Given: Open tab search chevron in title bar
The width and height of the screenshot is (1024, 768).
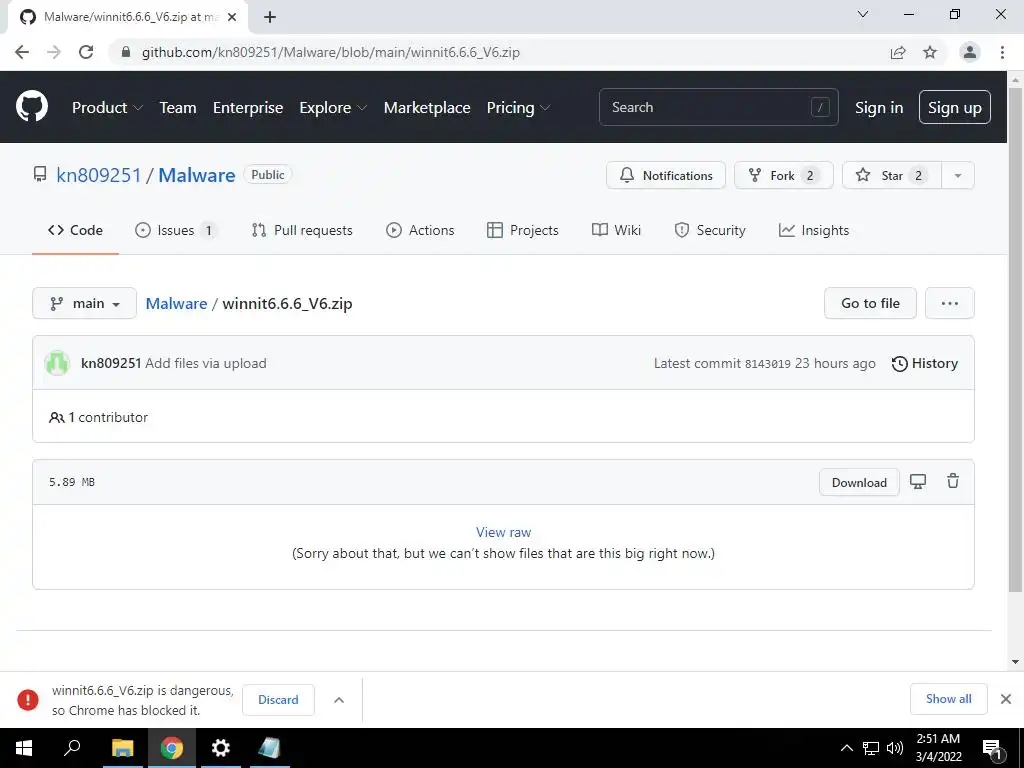Looking at the screenshot, I should 863,14.
